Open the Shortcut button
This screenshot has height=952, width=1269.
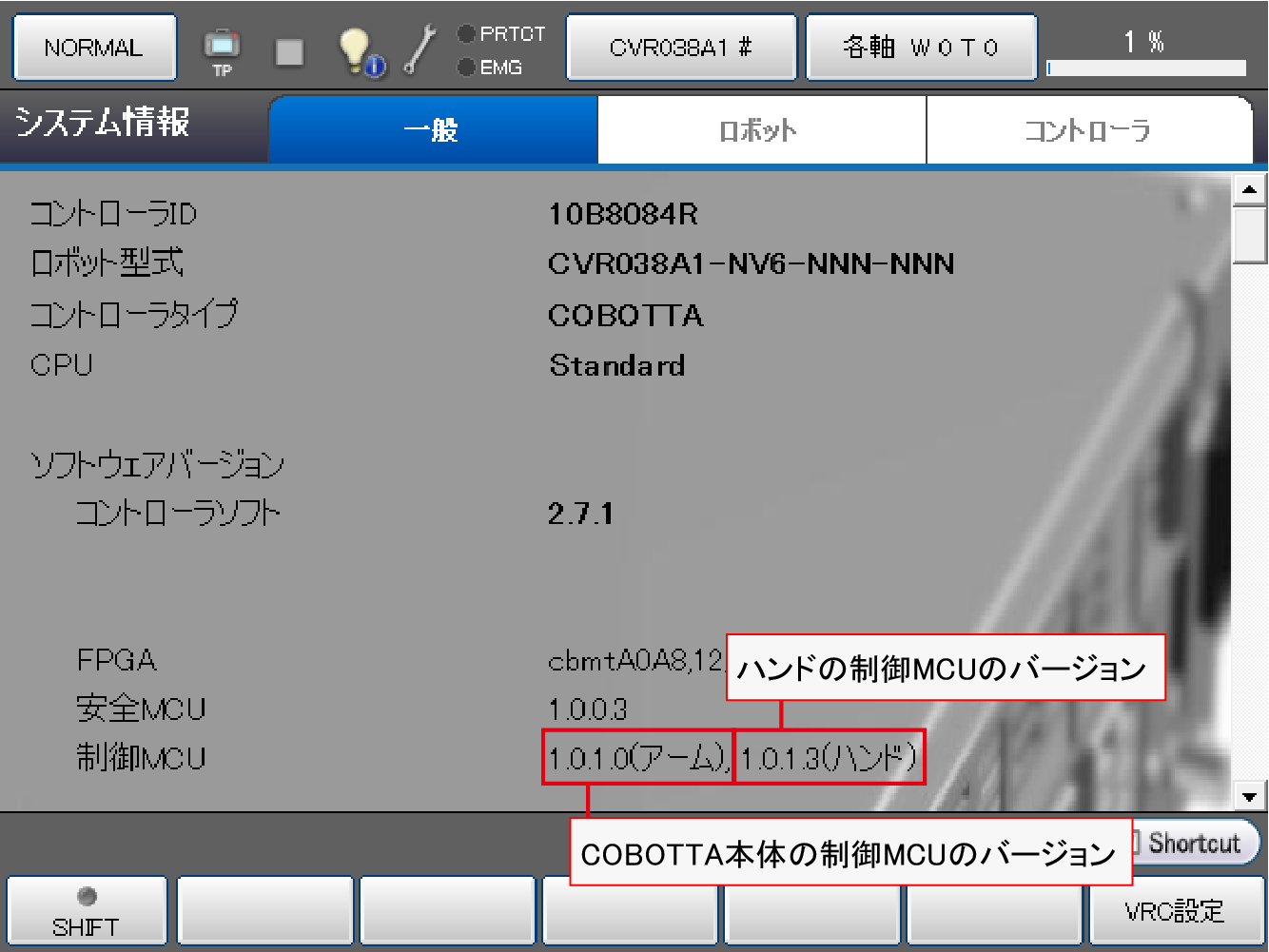point(1195,844)
